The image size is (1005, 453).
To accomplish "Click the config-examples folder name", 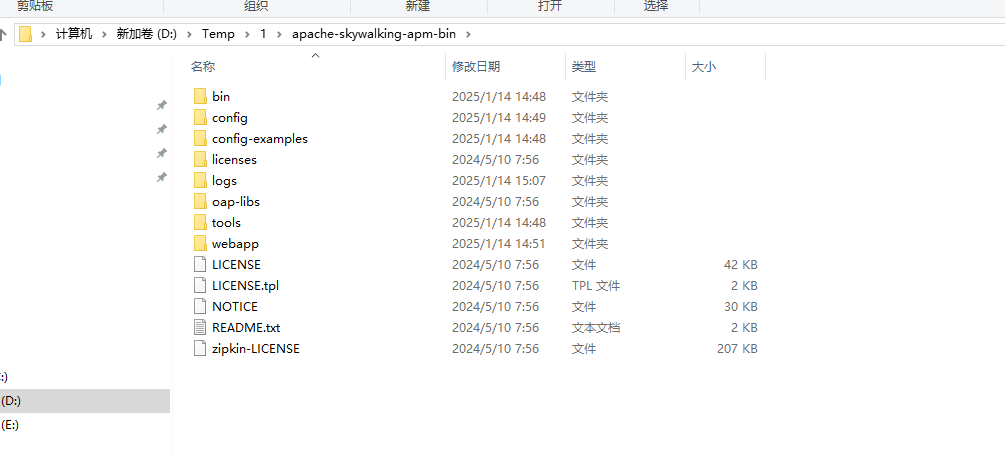I will [260, 138].
